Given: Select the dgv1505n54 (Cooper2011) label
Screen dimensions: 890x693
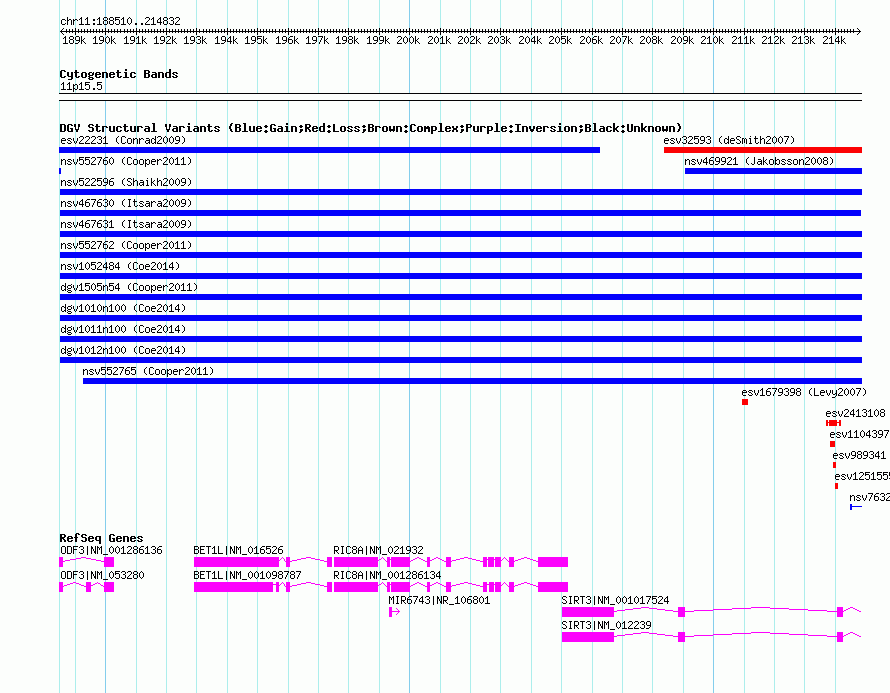Looking at the screenshot, I should pos(129,287).
